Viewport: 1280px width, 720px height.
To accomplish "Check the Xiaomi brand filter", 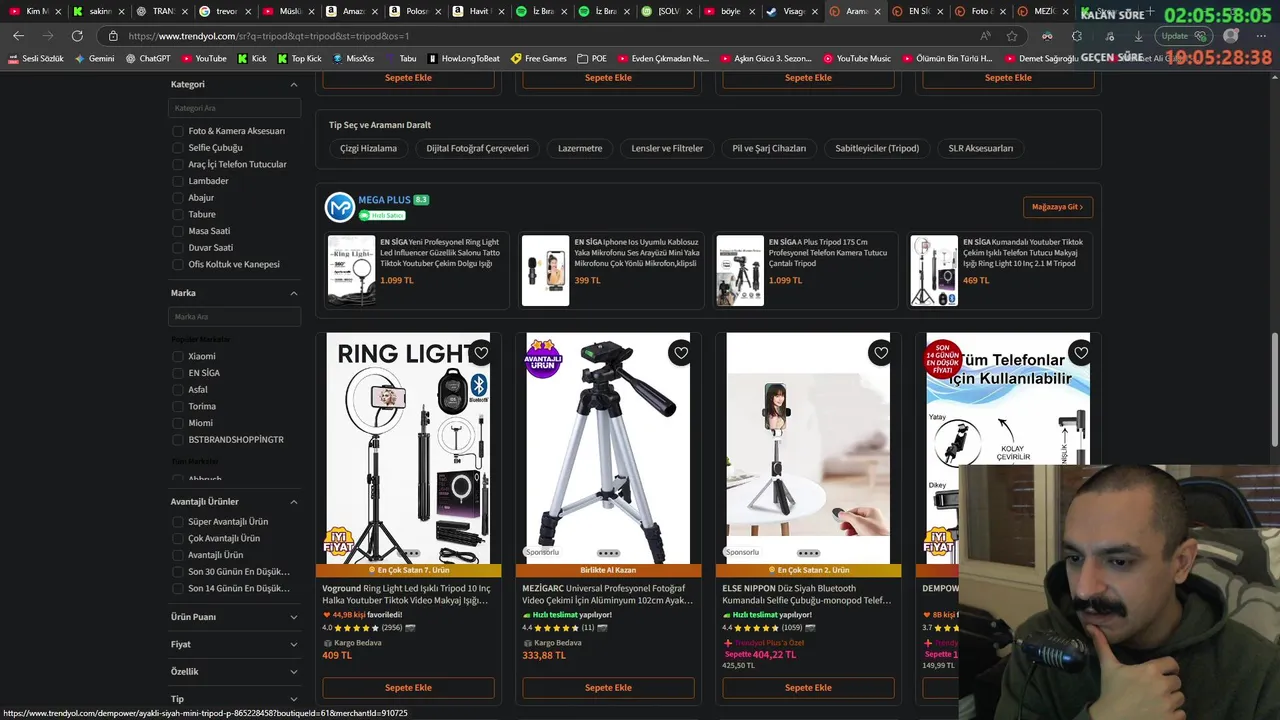I will pos(178,356).
